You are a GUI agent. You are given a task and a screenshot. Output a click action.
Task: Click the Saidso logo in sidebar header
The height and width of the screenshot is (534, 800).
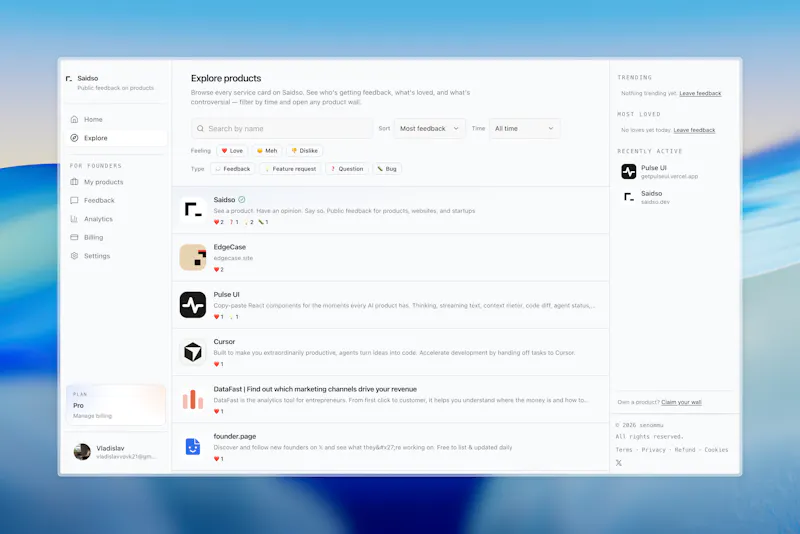(69, 79)
